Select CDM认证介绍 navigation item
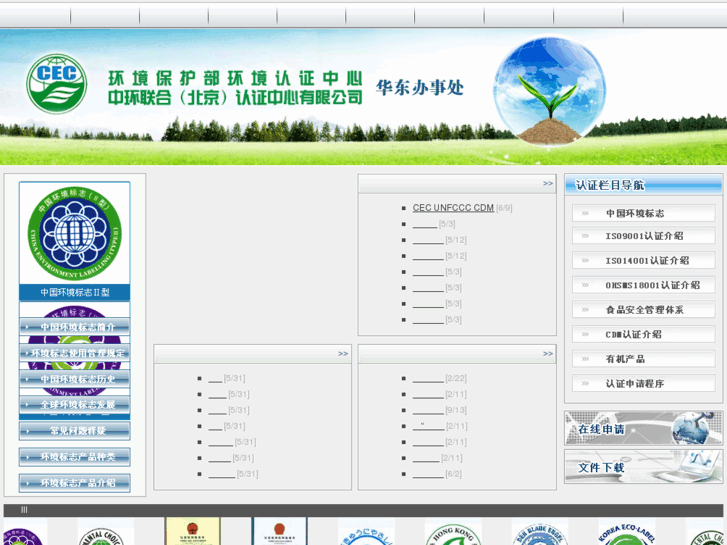Image resolution: width=727 pixels, height=545 pixels. pos(644,334)
